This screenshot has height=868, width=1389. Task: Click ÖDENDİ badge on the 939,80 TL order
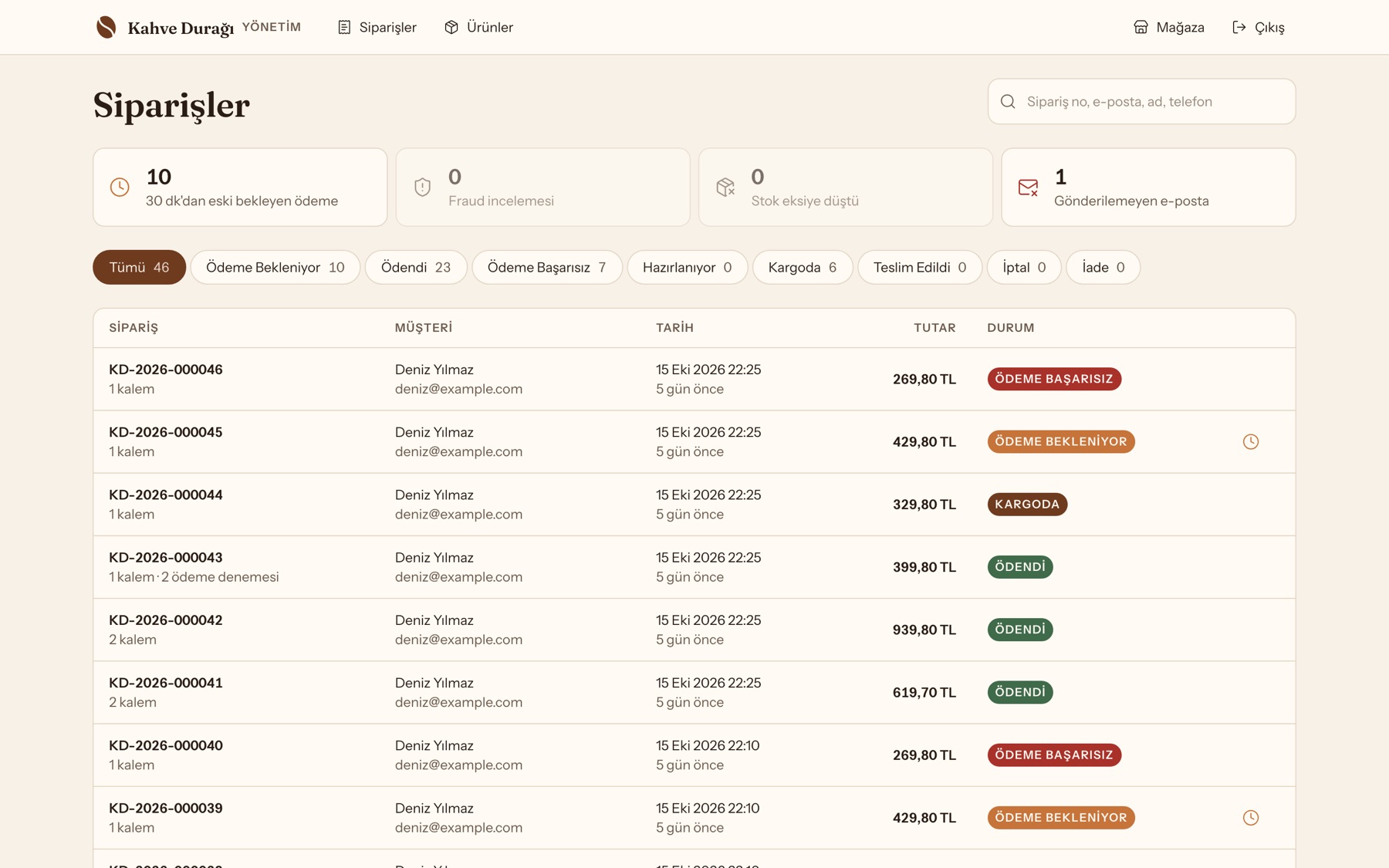tap(1020, 630)
